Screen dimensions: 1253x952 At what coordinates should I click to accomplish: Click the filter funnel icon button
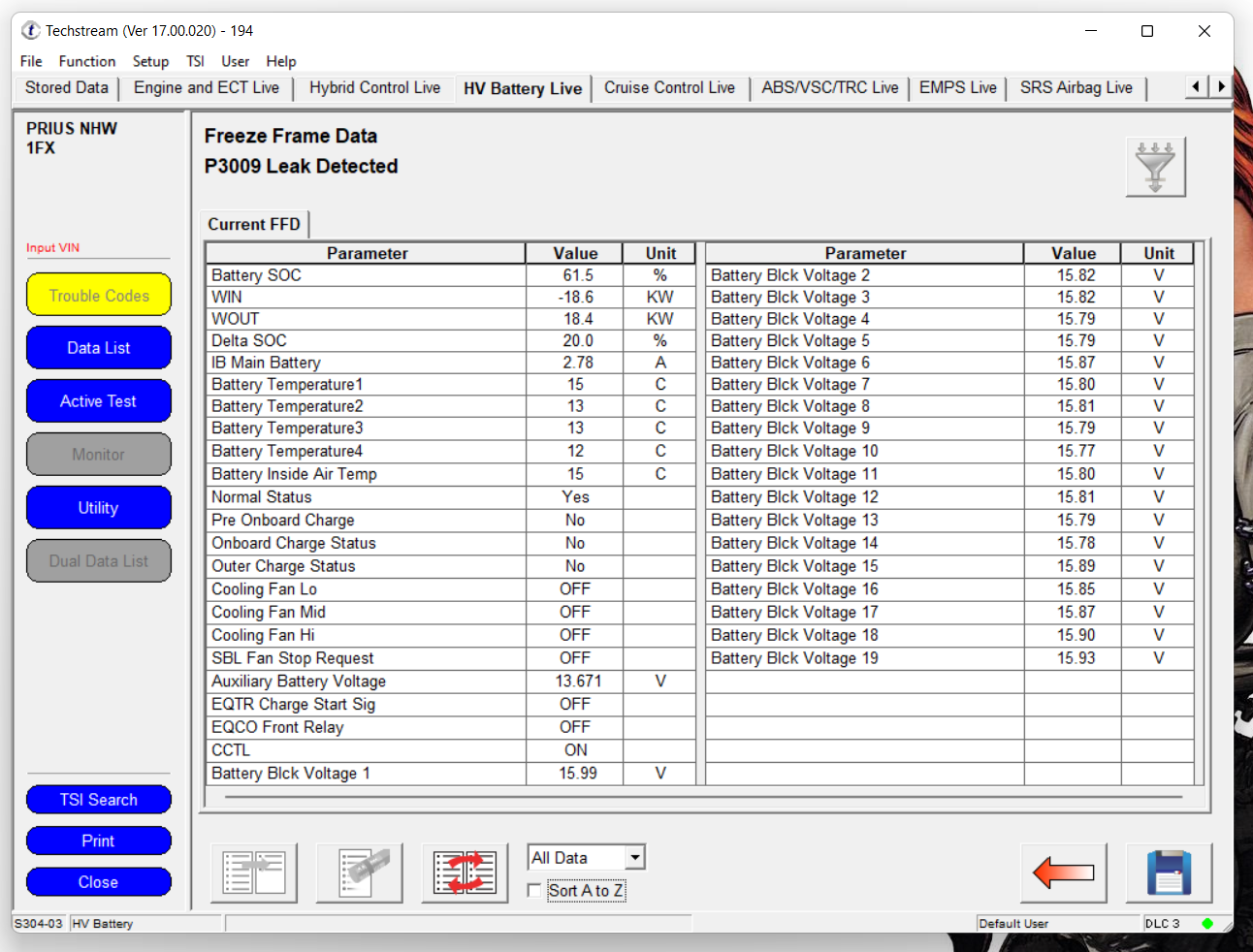click(x=1155, y=167)
